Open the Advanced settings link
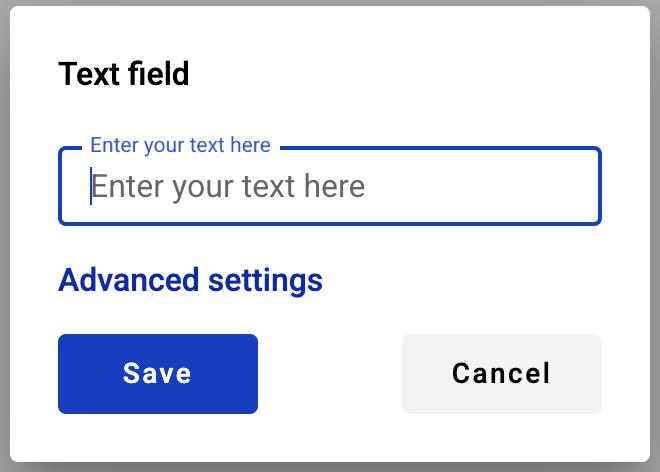The width and height of the screenshot is (660, 472). [190, 280]
